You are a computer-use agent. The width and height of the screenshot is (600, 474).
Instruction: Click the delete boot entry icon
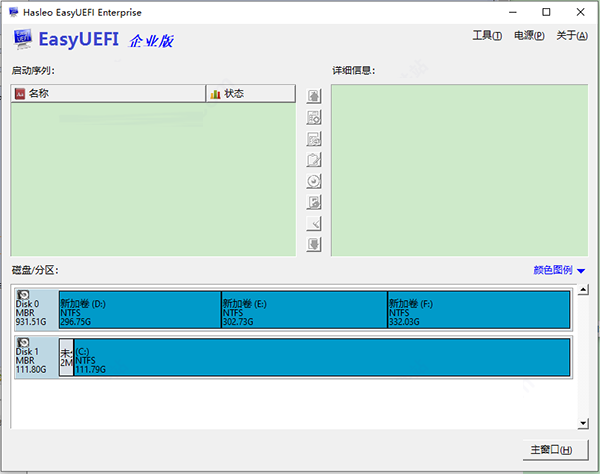(x=314, y=139)
